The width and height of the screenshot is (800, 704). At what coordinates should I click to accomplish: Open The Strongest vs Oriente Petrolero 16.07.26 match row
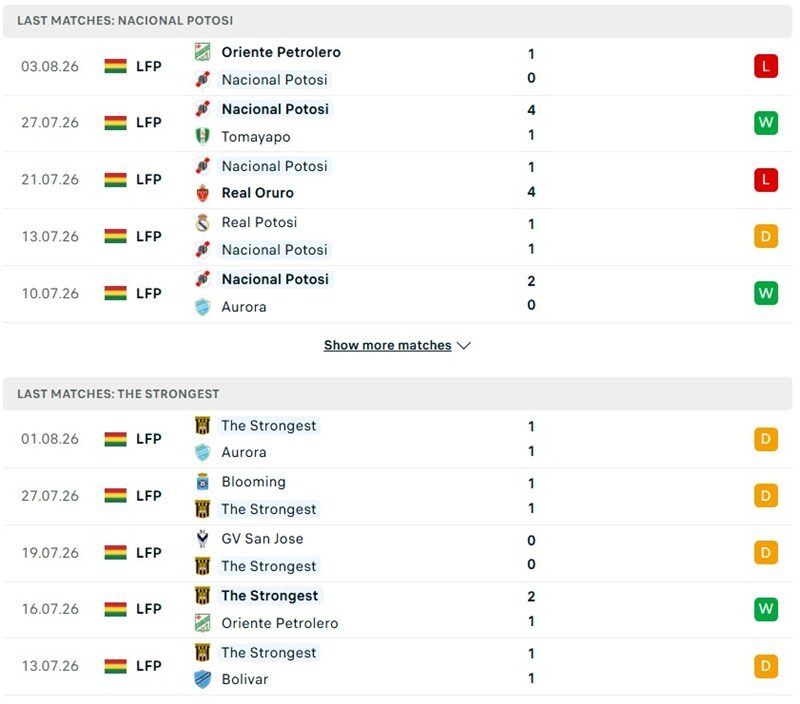[397, 609]
